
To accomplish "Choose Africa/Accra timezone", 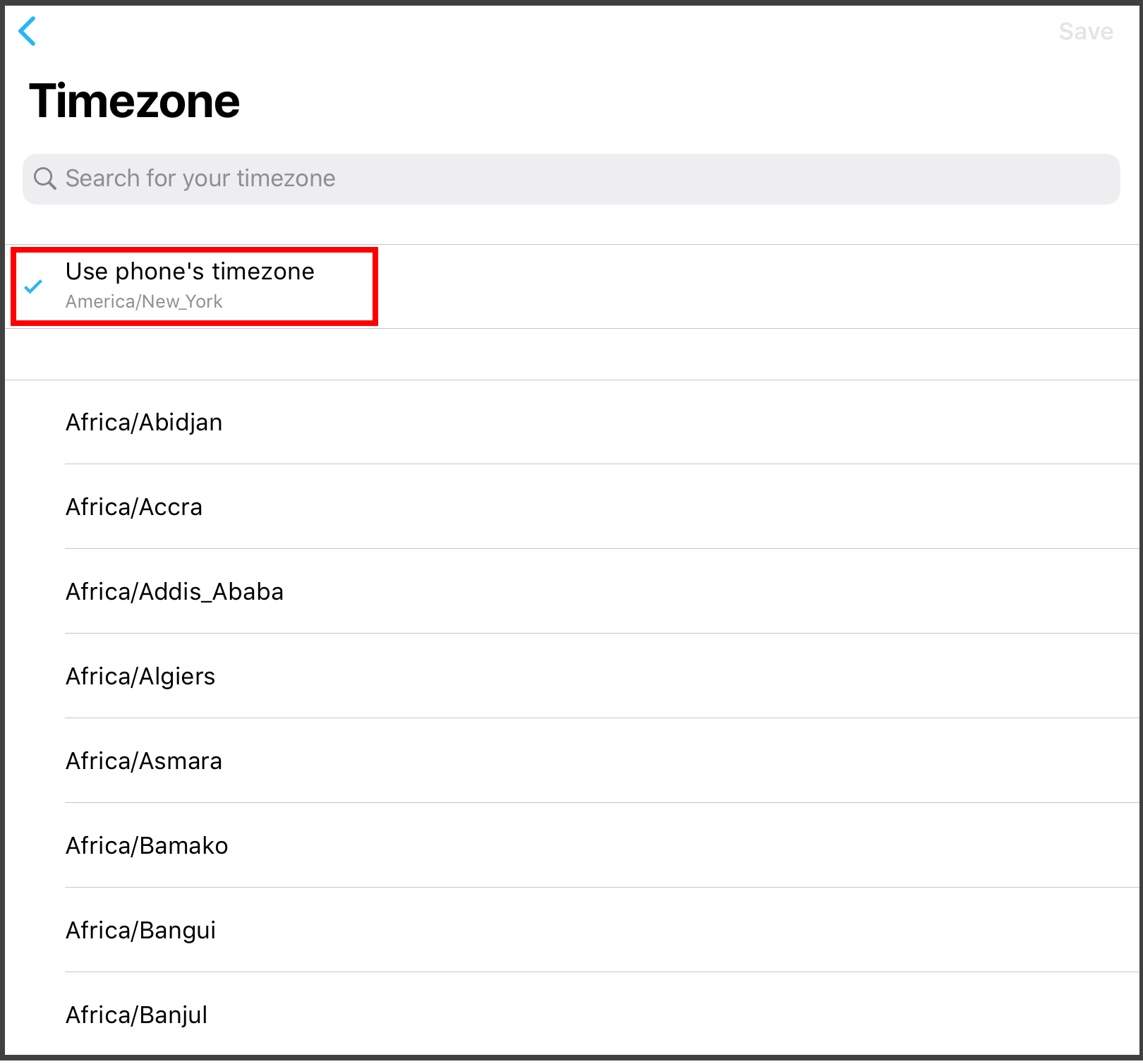I will pos(572,507).
